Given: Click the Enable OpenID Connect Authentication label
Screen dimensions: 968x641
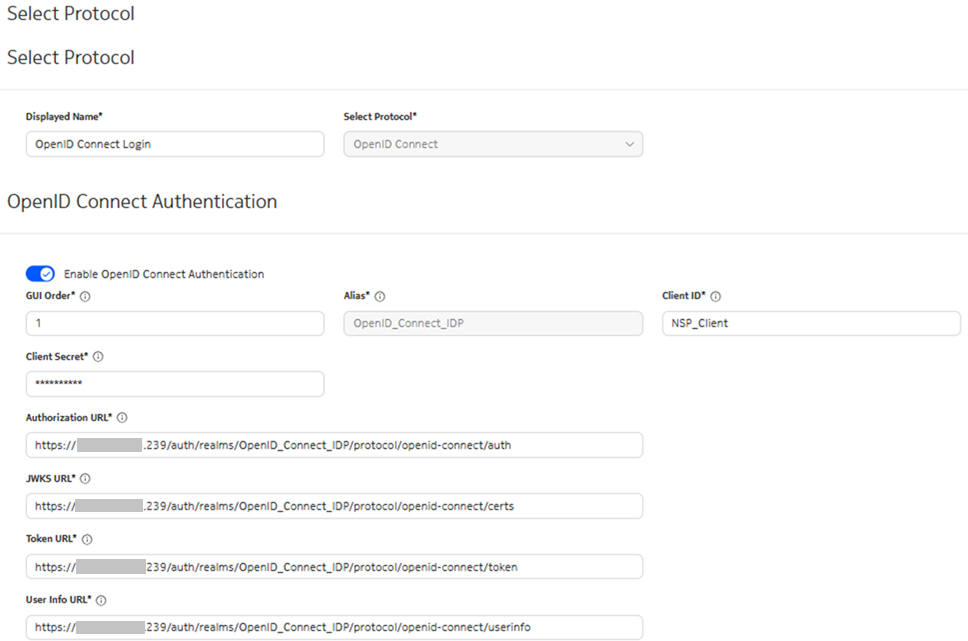Looking at the screenshot, I should [x=164, y=274].
